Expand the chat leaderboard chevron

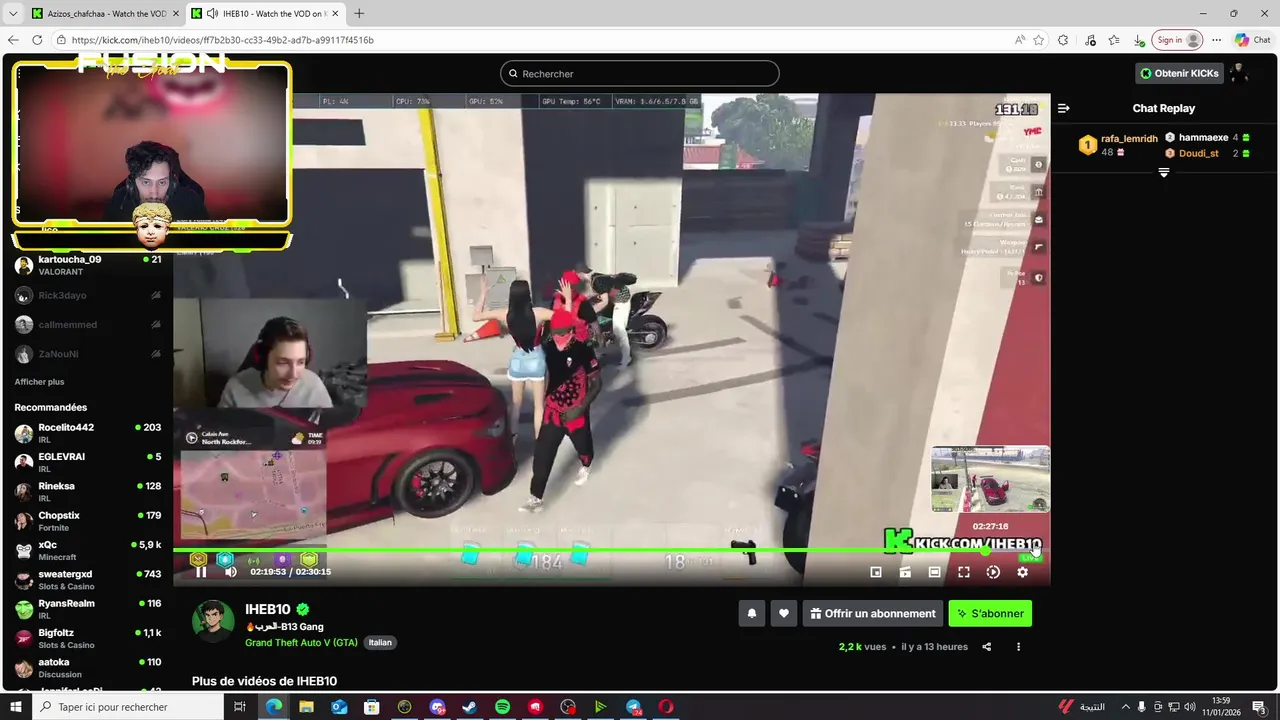click(x=1164, y=173)
